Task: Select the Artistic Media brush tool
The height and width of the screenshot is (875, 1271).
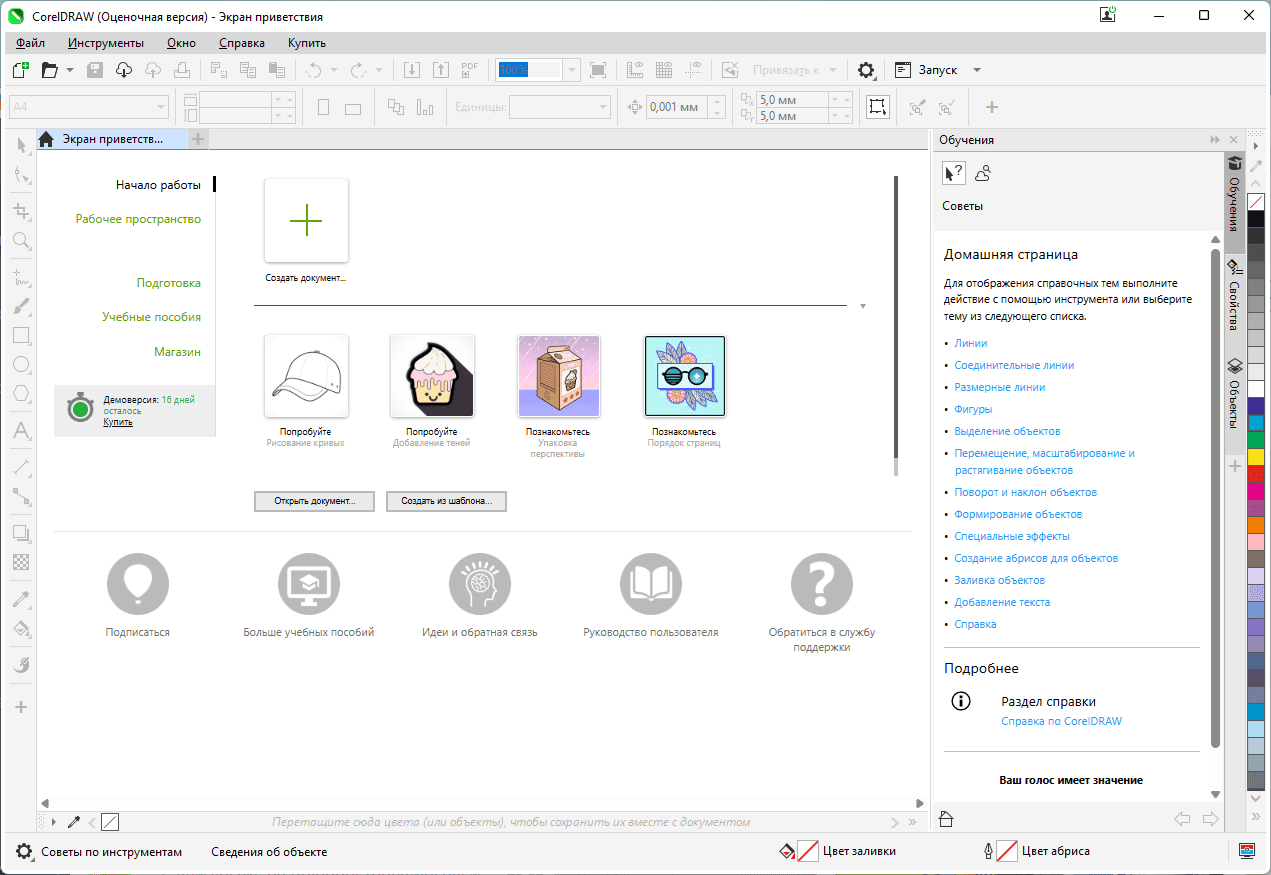Action: 20,305
